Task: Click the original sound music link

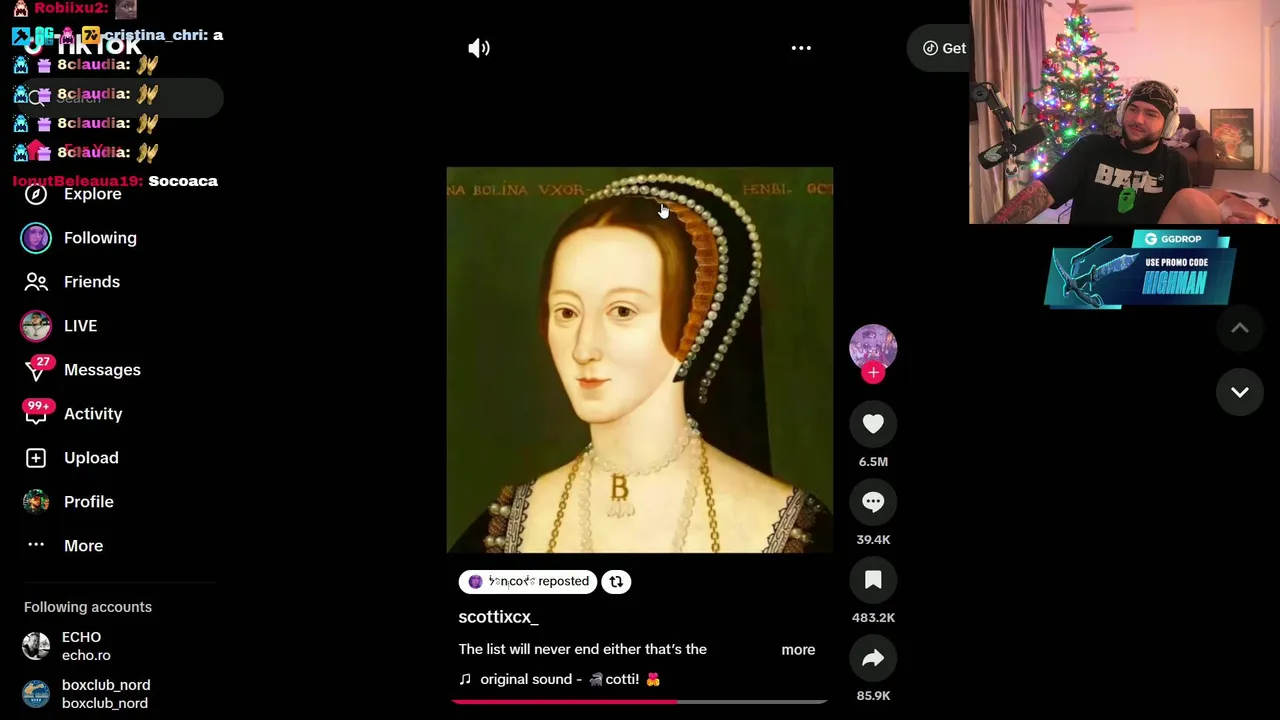Action: point(559,679)
